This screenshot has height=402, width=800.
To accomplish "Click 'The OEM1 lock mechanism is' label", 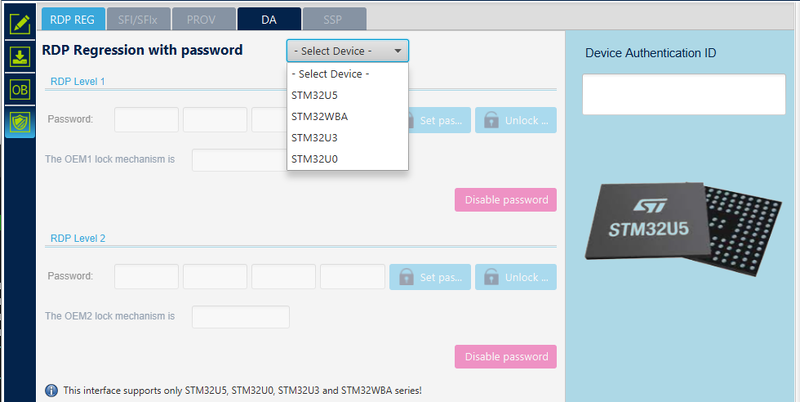I will pos(110,159).
